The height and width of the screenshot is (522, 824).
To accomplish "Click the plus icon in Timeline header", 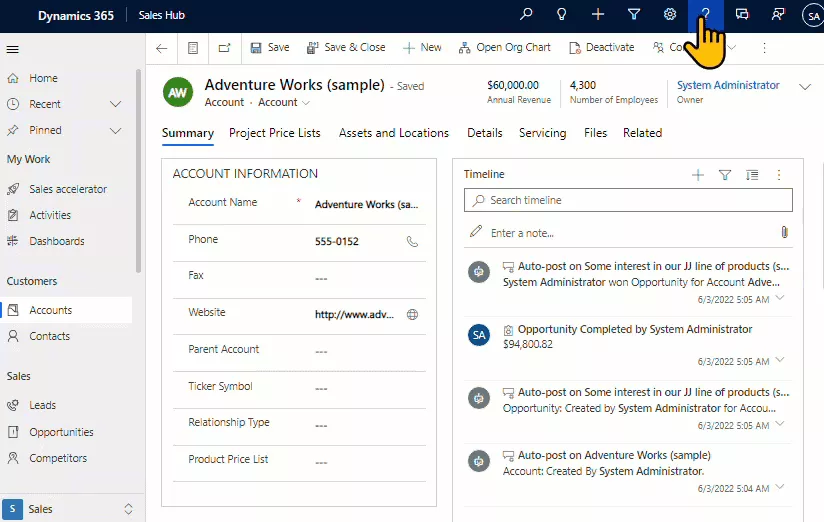I will click(x=698, y=175).
